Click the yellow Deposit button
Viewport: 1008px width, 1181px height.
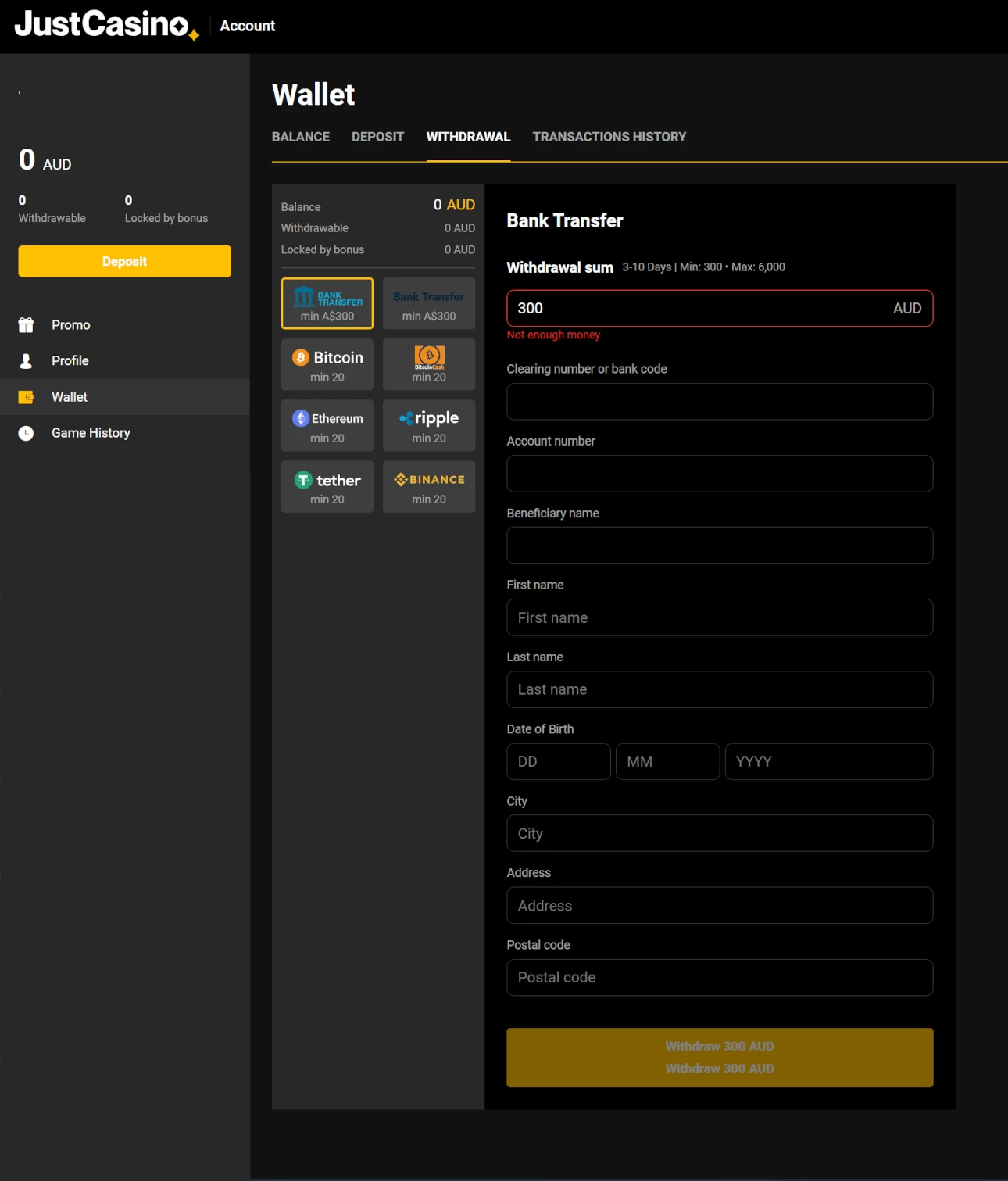[x=125, y=261]
